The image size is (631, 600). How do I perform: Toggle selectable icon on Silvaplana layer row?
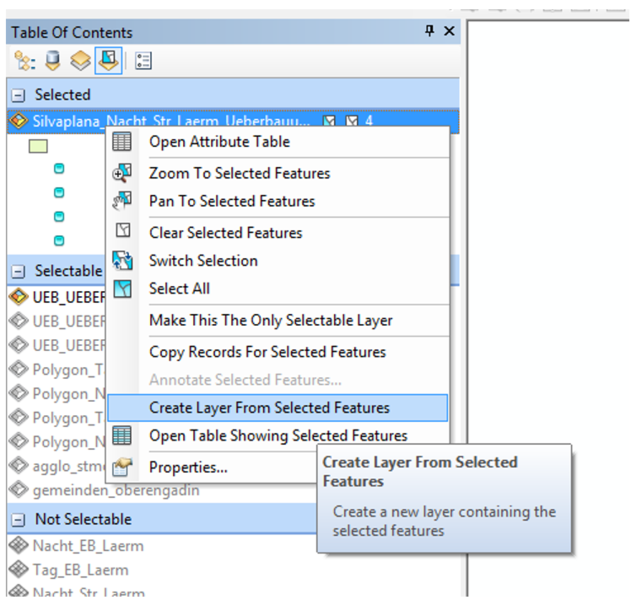(330, 121)
